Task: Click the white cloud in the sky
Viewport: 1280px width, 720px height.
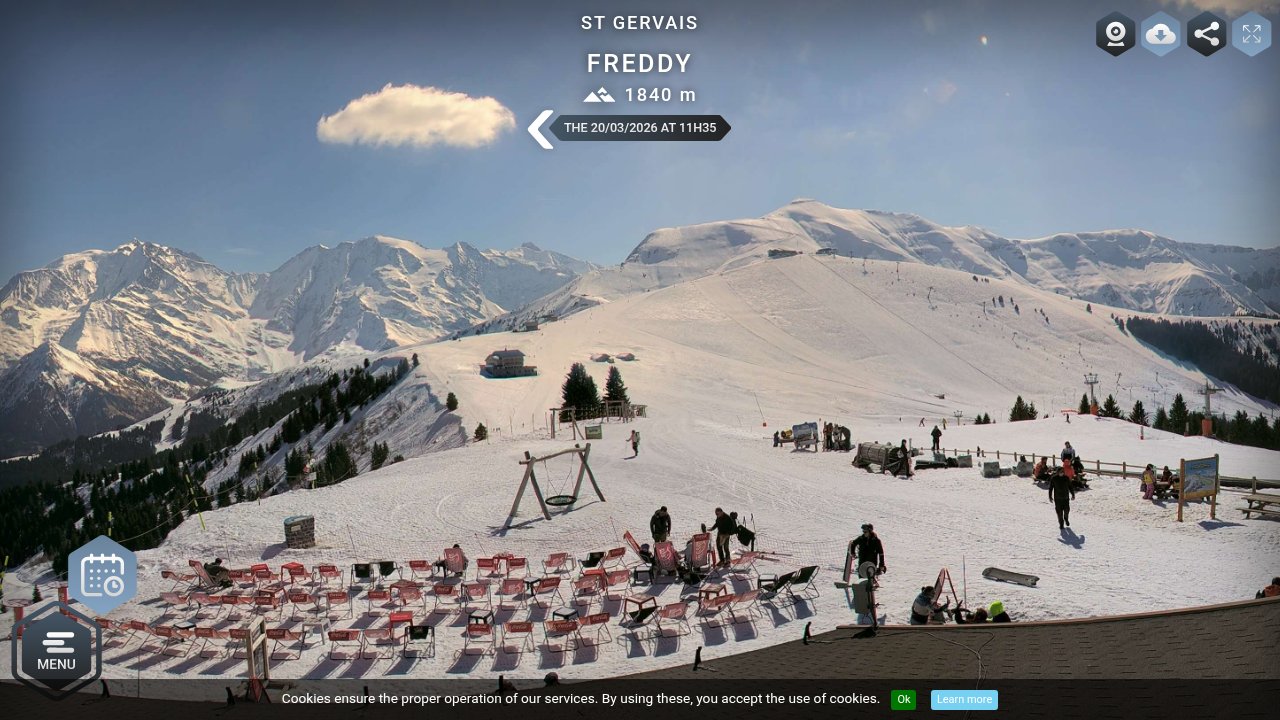Action: 416,117
